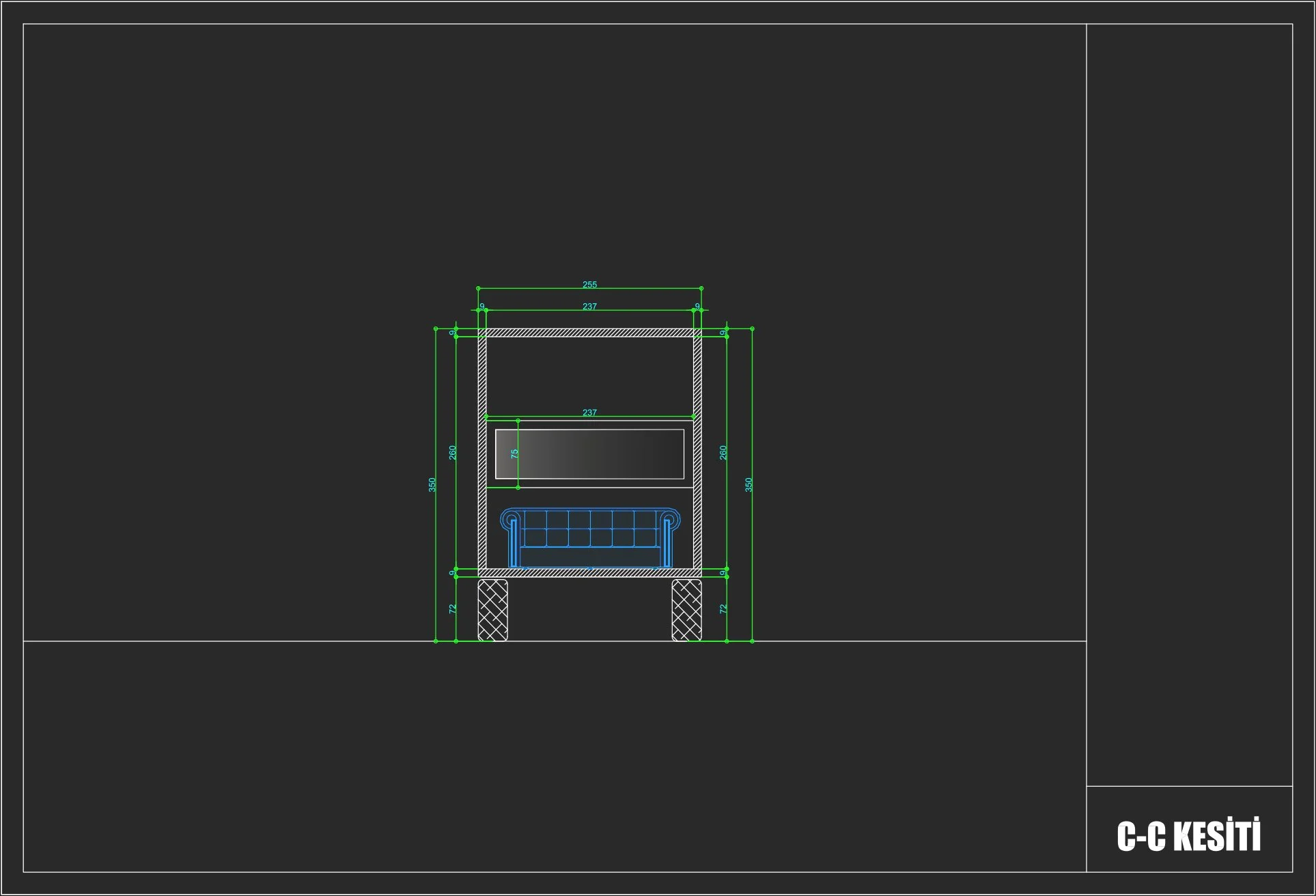Select the right cross-hatched wheel
This screenshot has width=1316, height=896.
[x=686, y=610]
